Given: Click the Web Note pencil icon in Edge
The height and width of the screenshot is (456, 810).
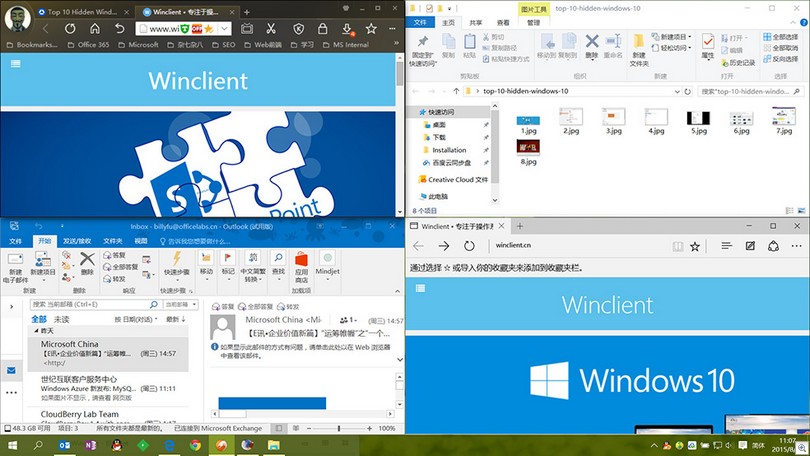Looking at the screenshot, I should coord(750,246).
